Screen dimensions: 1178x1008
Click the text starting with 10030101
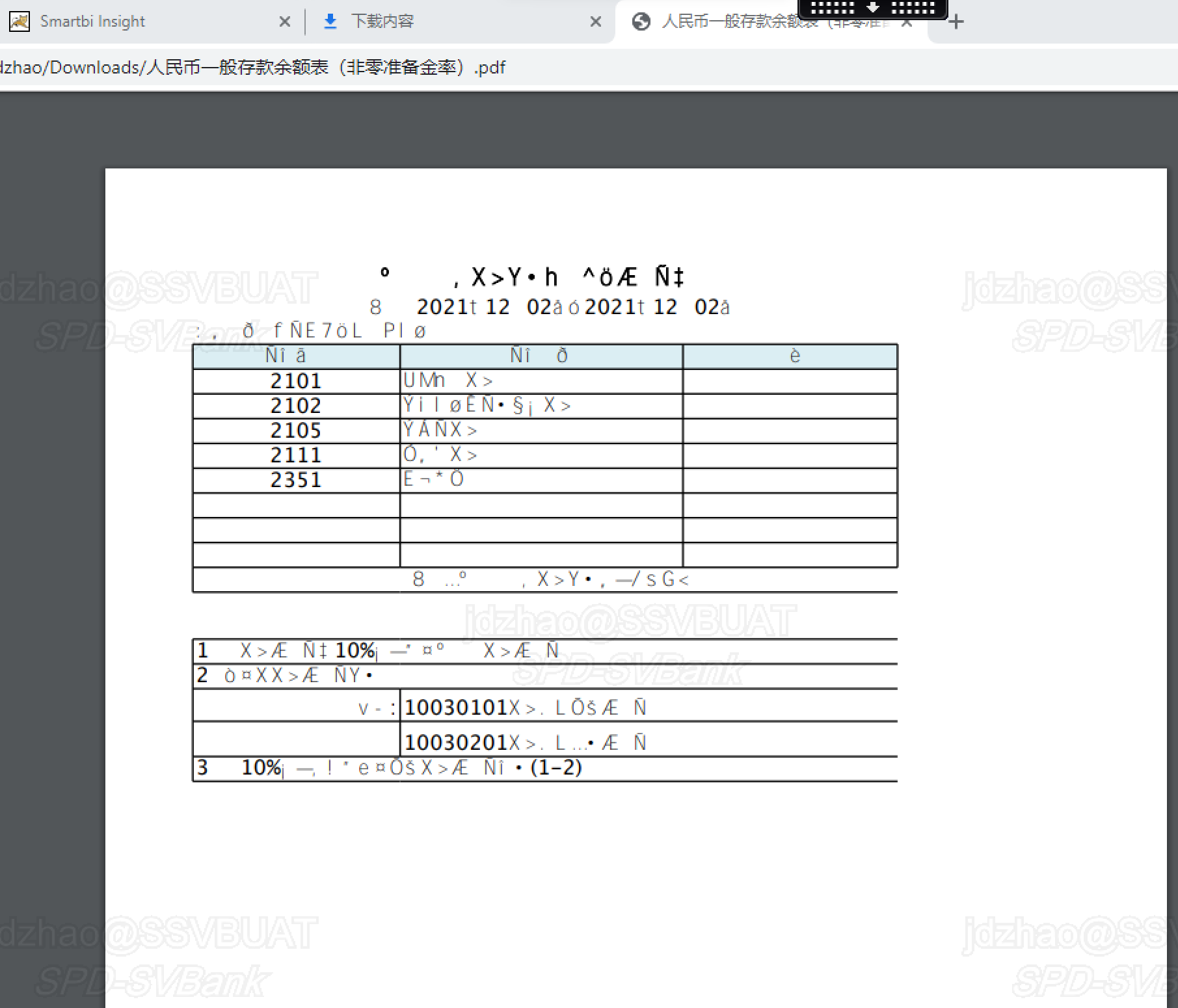526,708
